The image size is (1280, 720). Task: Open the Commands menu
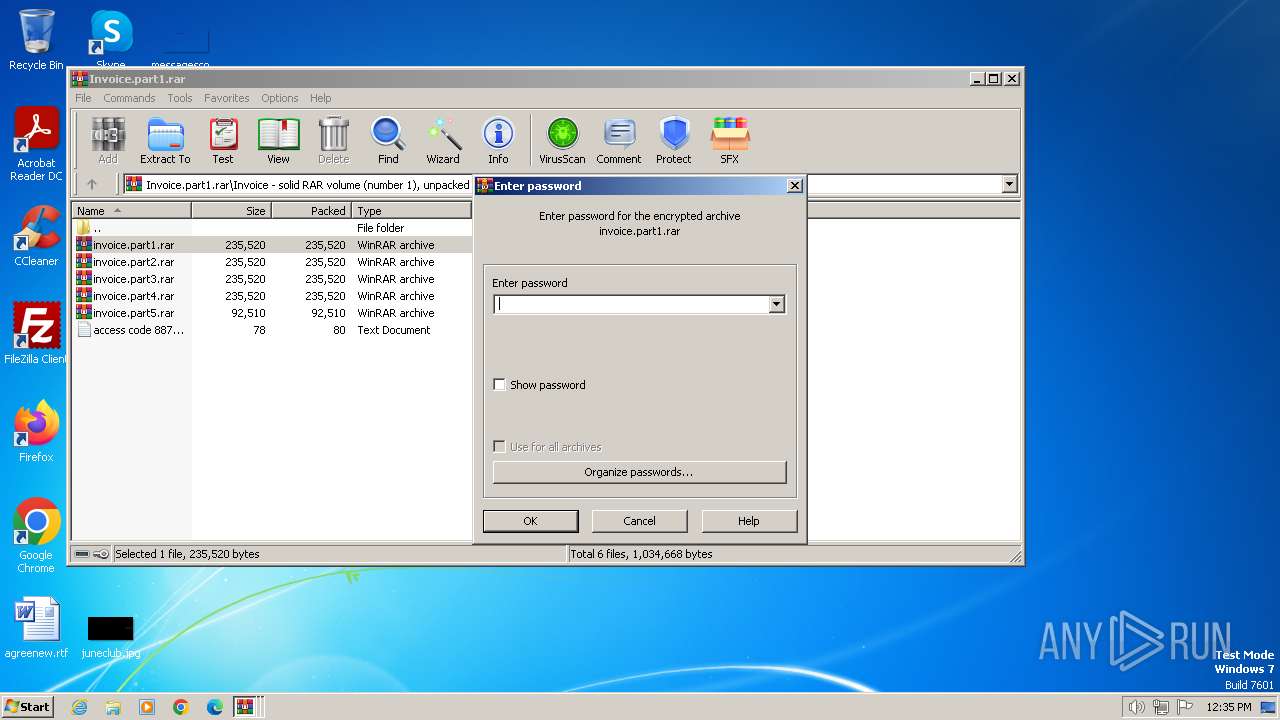click(129, 98)
